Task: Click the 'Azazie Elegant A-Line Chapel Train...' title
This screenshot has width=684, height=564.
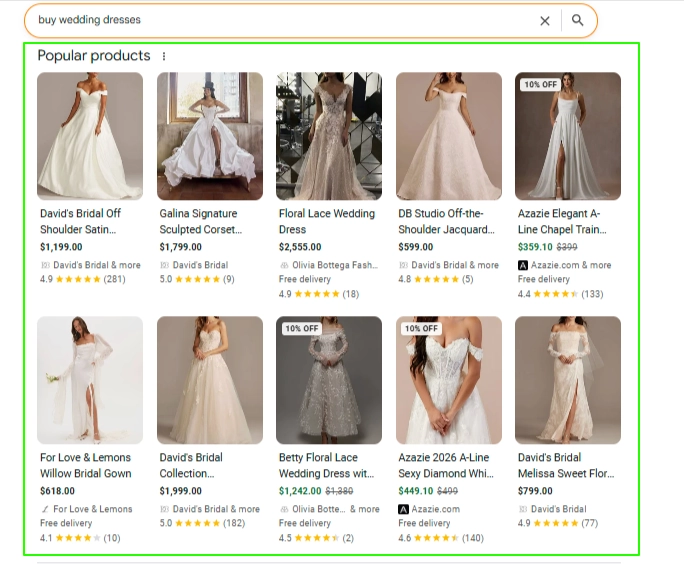Action: (x=562, y=221)
